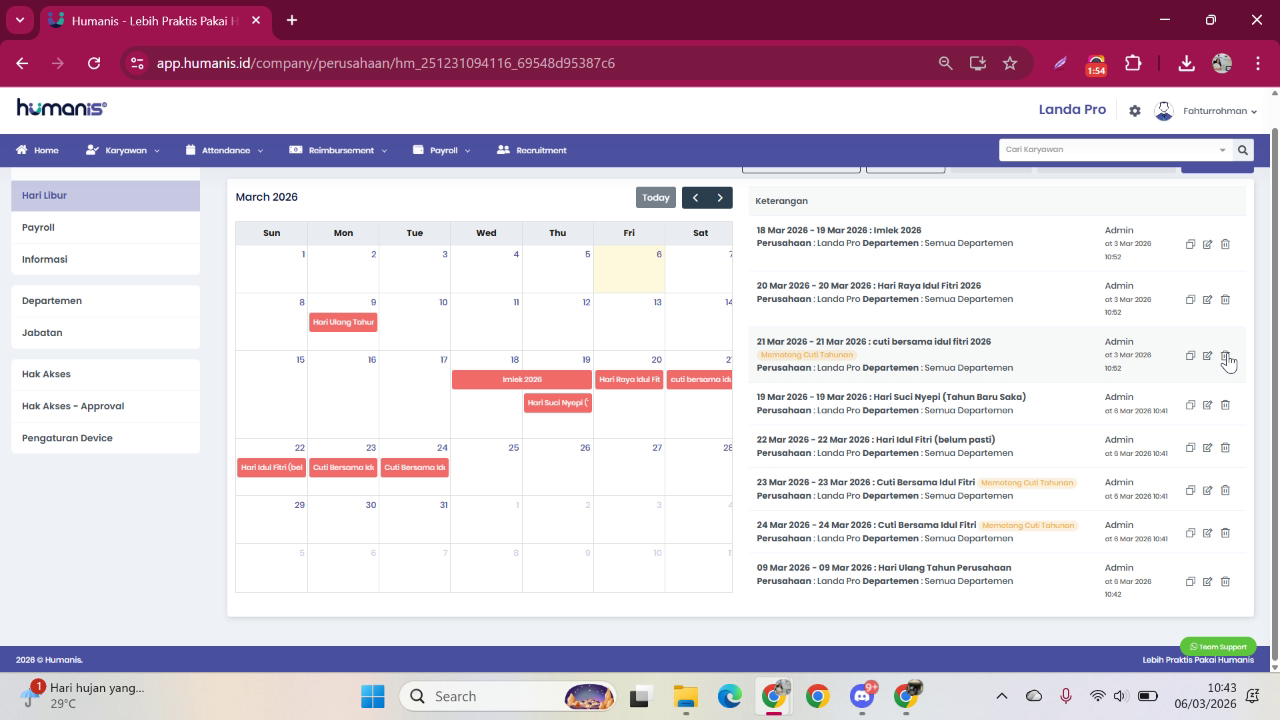The width and height of the screenshot is (1280, 720).
Task: Click the Cuti Bersama event on March 23
Action: coord(343,467)
